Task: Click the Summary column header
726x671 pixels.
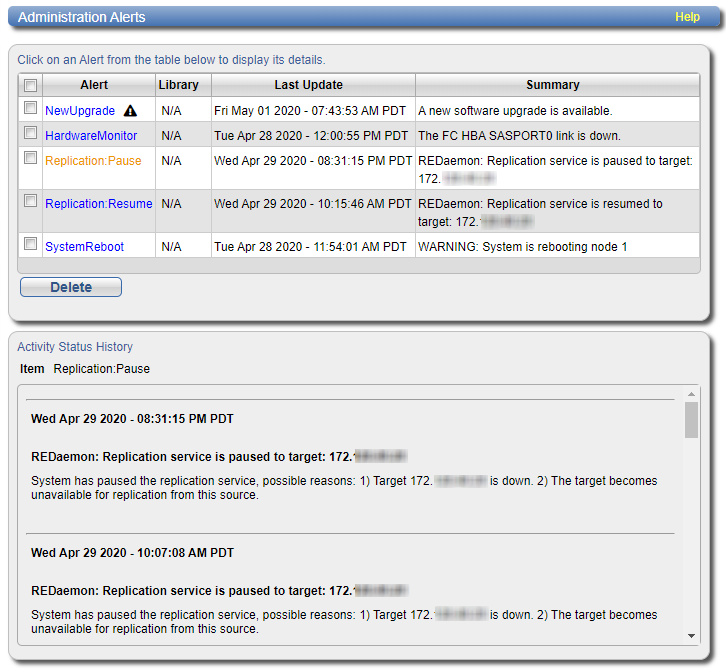Action: point(553,85)
